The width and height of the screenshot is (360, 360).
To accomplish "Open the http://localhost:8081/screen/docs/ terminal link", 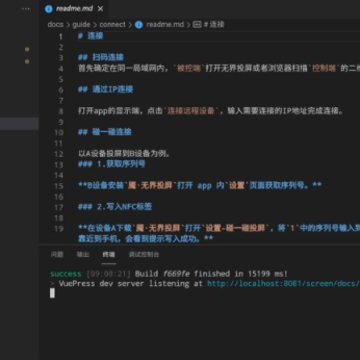I will point(283,284).
